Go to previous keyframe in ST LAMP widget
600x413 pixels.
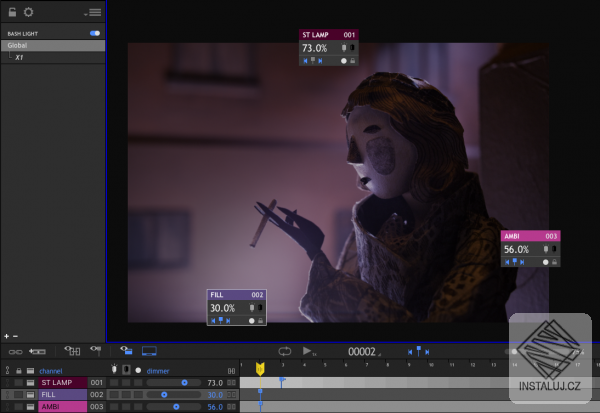point(305,60)
